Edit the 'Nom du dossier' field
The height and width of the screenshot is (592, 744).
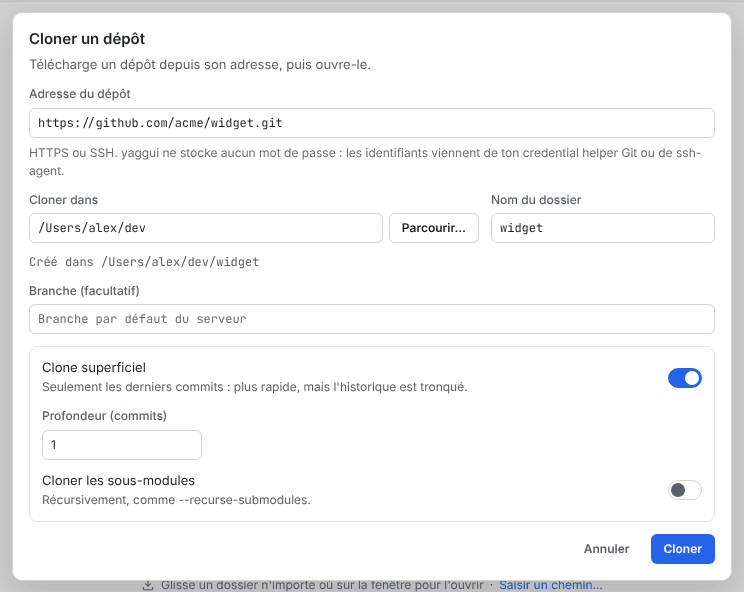click(603, 228)
